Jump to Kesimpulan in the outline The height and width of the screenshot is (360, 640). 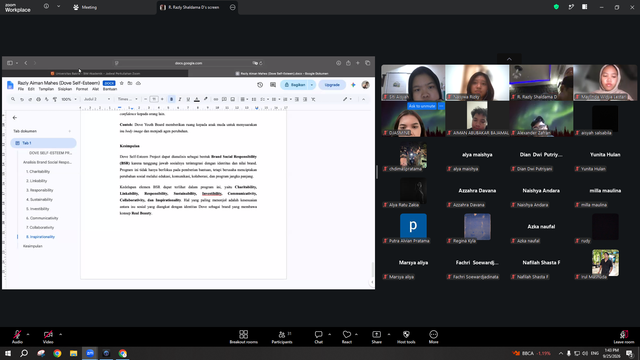point(33,246)
